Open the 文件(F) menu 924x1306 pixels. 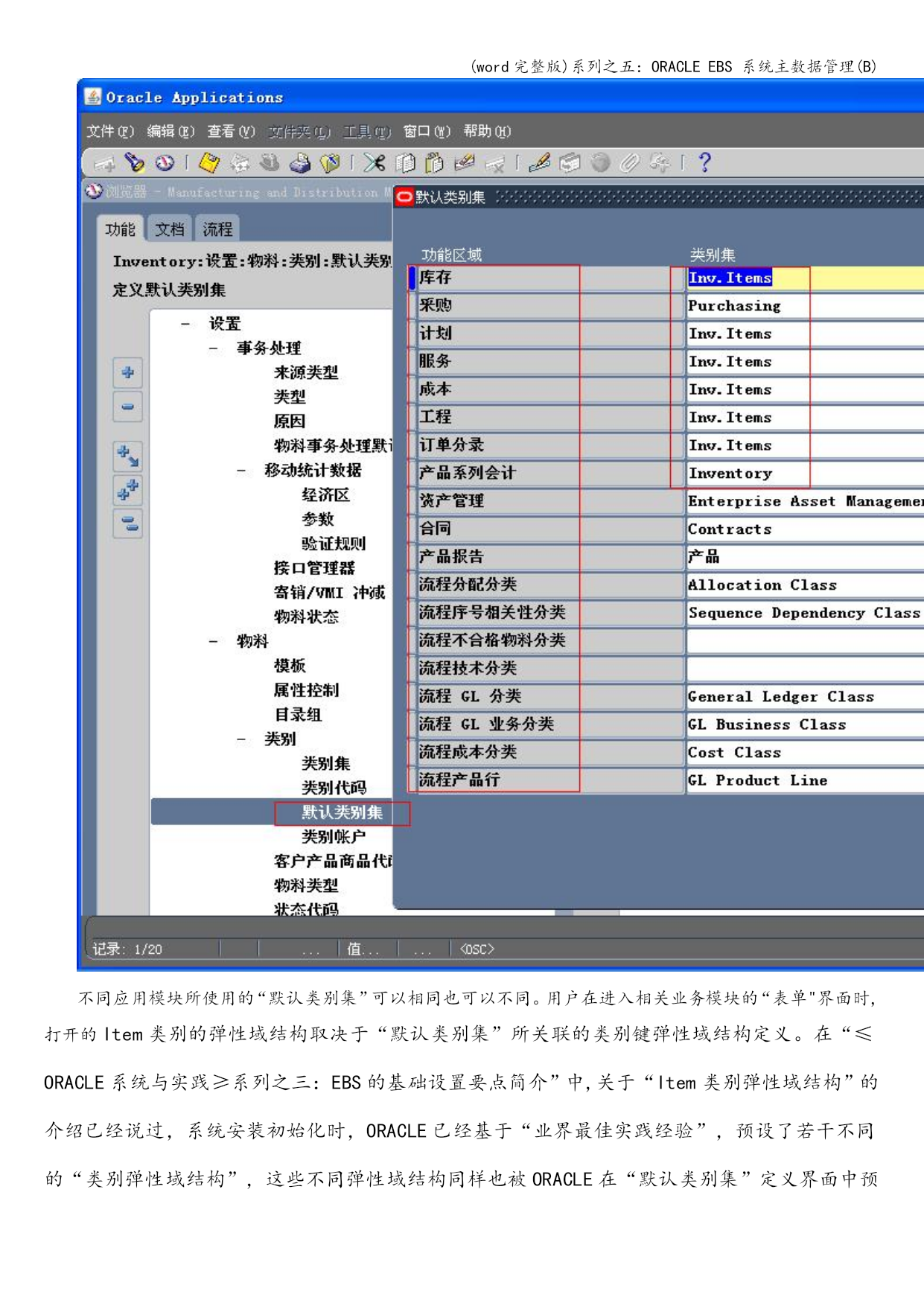(x=110, y=132)
